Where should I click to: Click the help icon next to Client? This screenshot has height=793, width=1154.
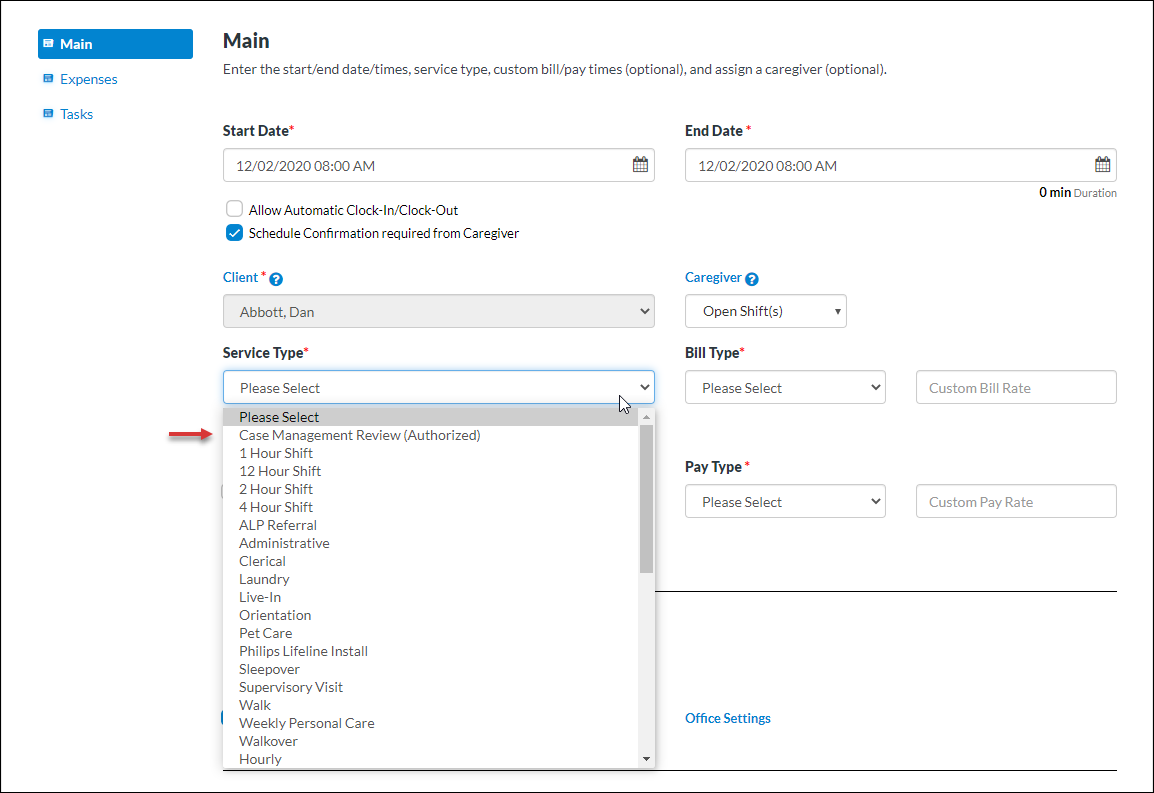tap(275, 277)
